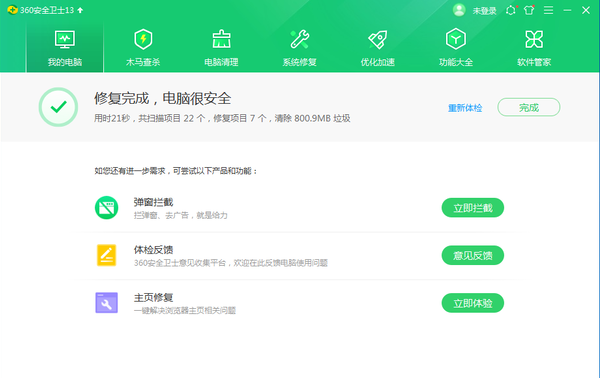Screen dimensions: 600x378
Task: Click 立即拦截 button
Action: click(x=473, y=208)
